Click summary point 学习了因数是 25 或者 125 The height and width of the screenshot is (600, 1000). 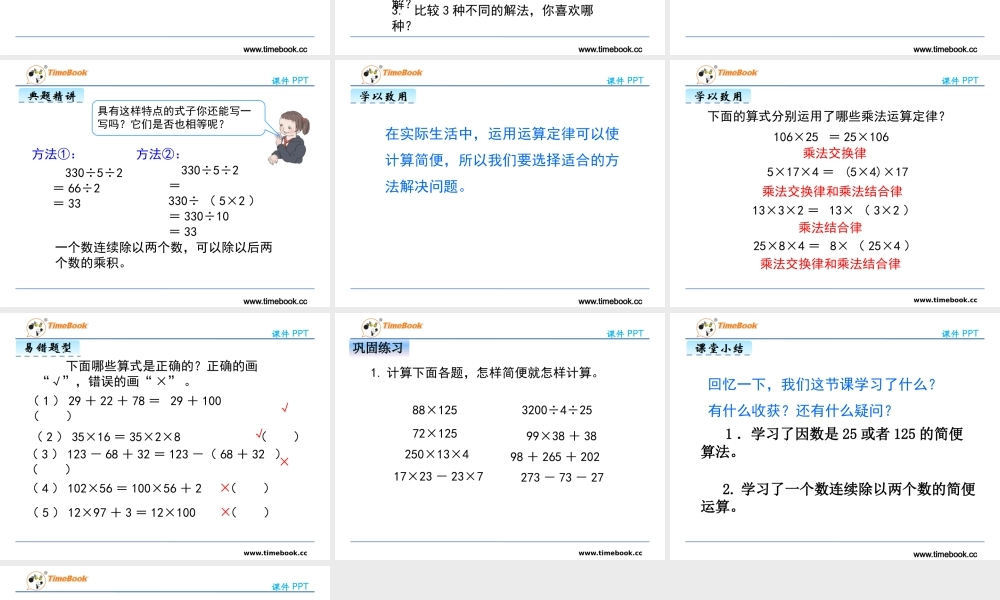coord(832,443)
